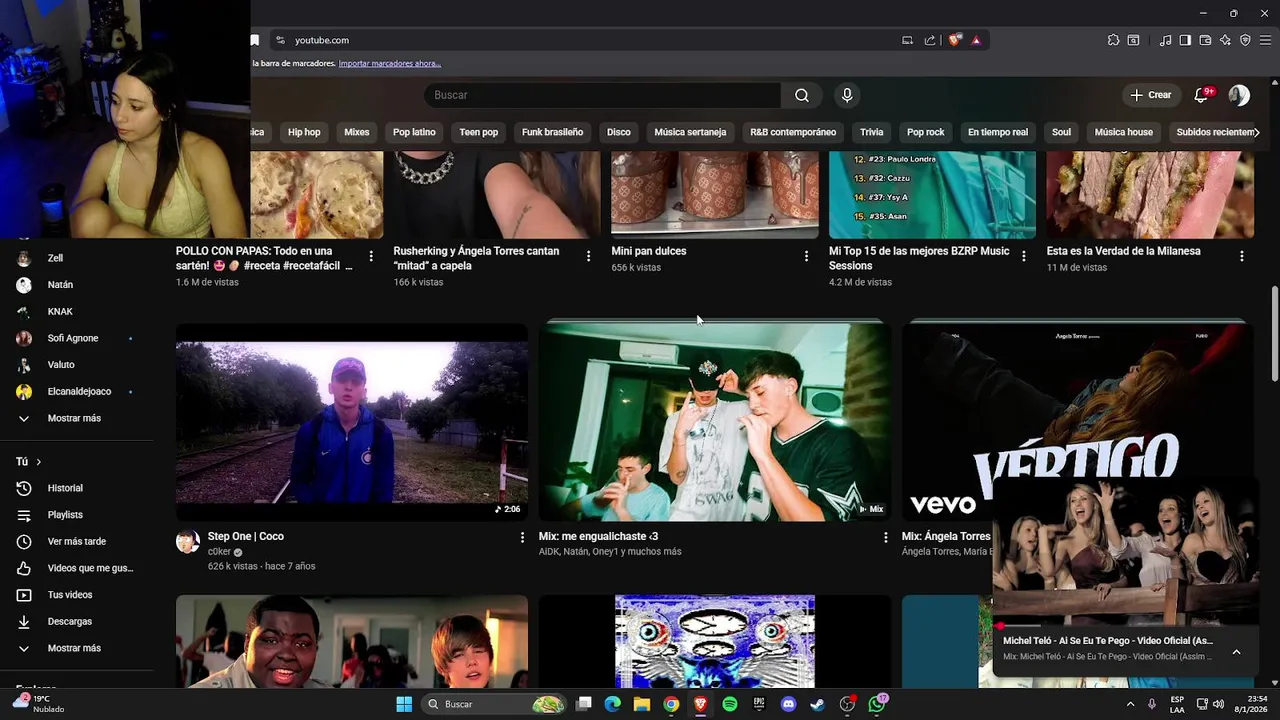
Task: Open options menu for POLLO CON PAPAS video
Action: (371, 257)
